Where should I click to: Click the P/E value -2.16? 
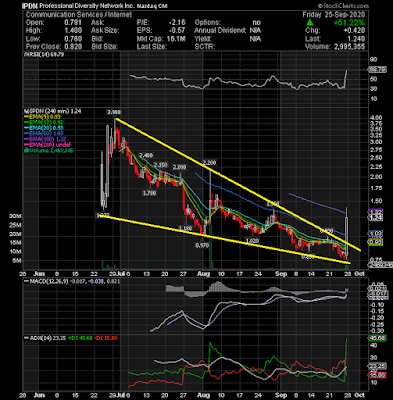pyautogui.click(x=177, y=23)
